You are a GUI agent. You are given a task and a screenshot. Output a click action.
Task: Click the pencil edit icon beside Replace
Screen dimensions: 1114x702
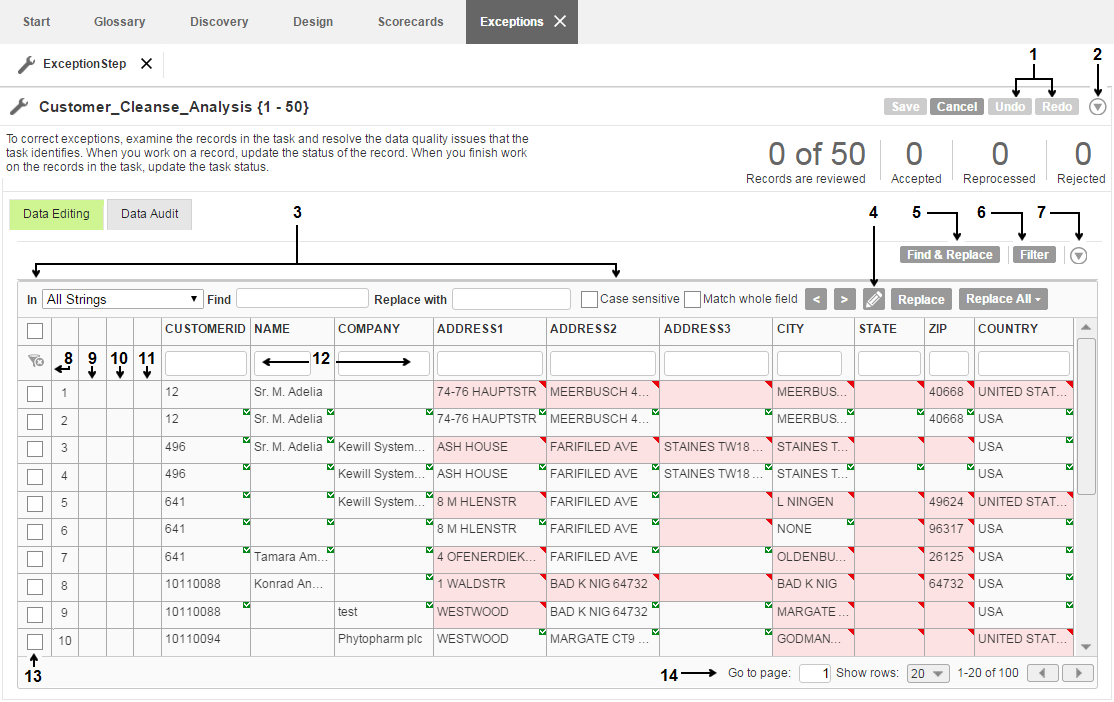(874, 299)
